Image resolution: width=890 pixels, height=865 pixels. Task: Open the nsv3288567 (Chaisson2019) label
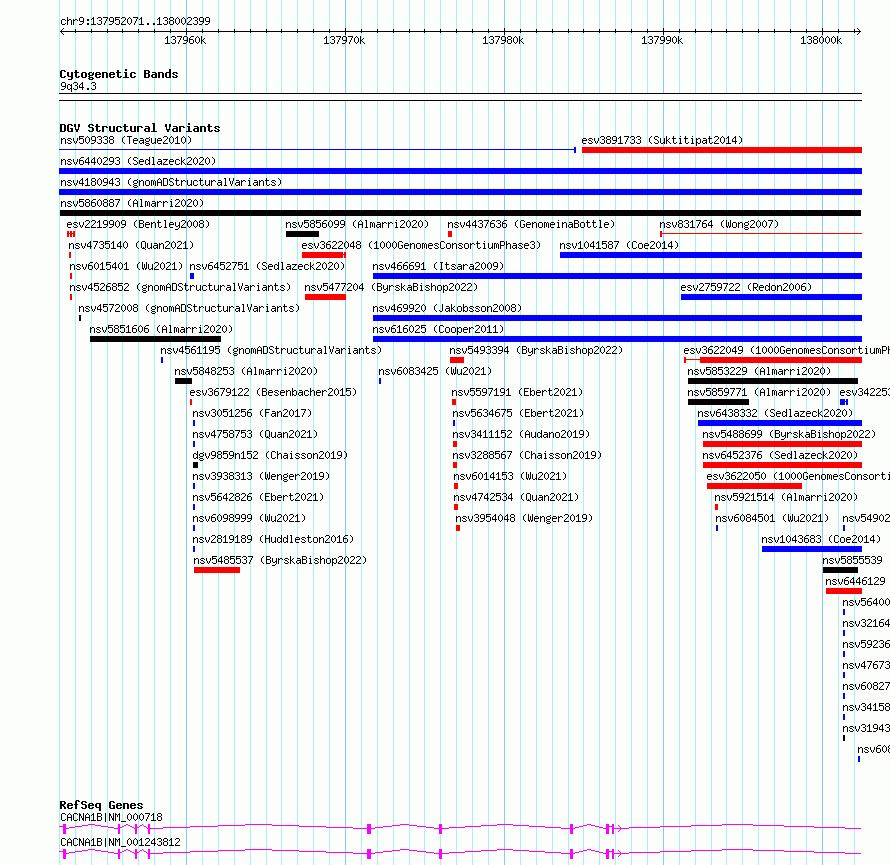click(x=527, y=455)
